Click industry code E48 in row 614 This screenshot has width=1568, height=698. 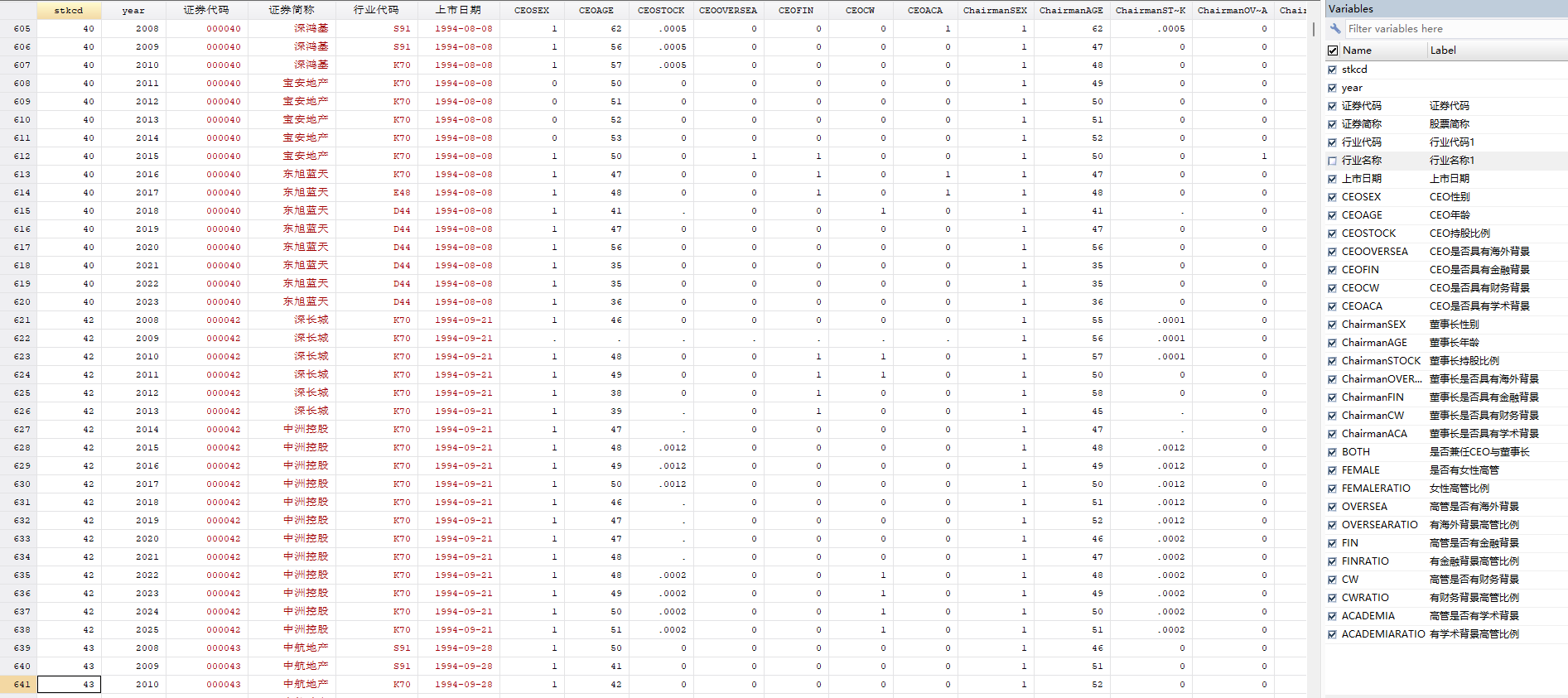(402, 192)
